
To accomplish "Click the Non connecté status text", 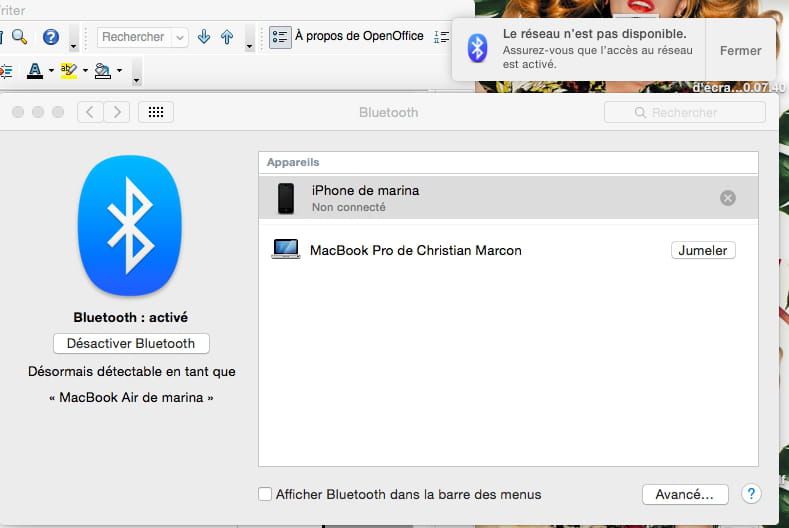I will [x=349, y=207].
